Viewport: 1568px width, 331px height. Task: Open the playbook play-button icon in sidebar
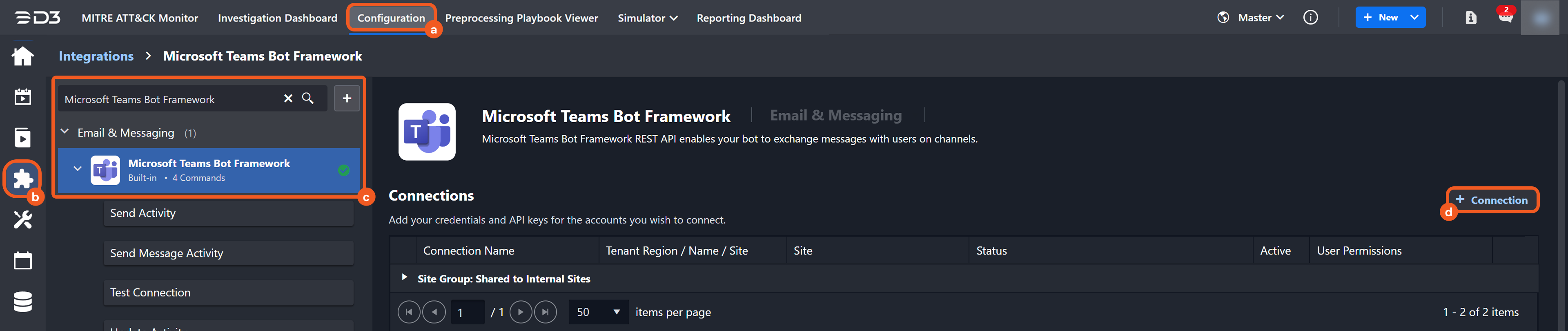[22, 138]
